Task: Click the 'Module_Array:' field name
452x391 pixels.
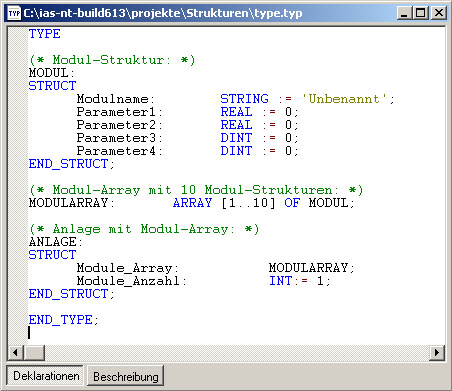Action: 128,268
